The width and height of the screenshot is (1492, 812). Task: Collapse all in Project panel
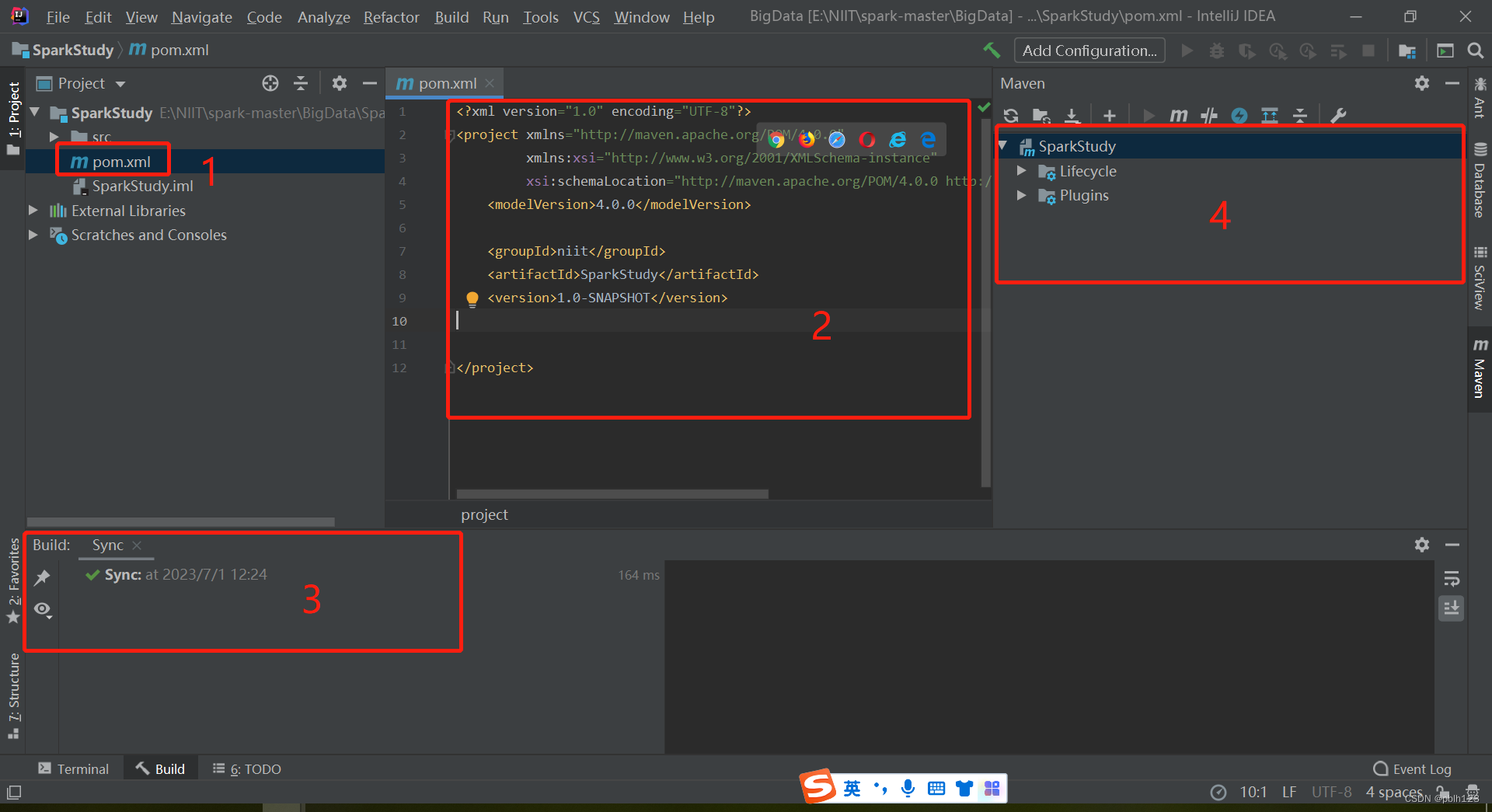pyautogui.click(x=301, y=83)
